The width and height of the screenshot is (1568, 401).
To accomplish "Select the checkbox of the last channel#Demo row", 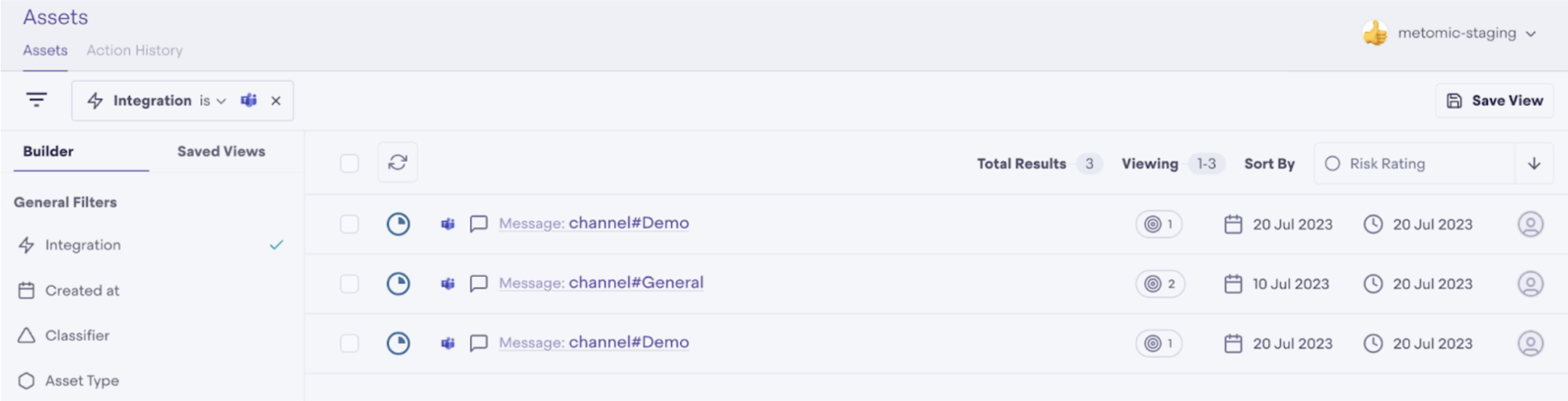I will pyautogui.click(x=350, y=344).
